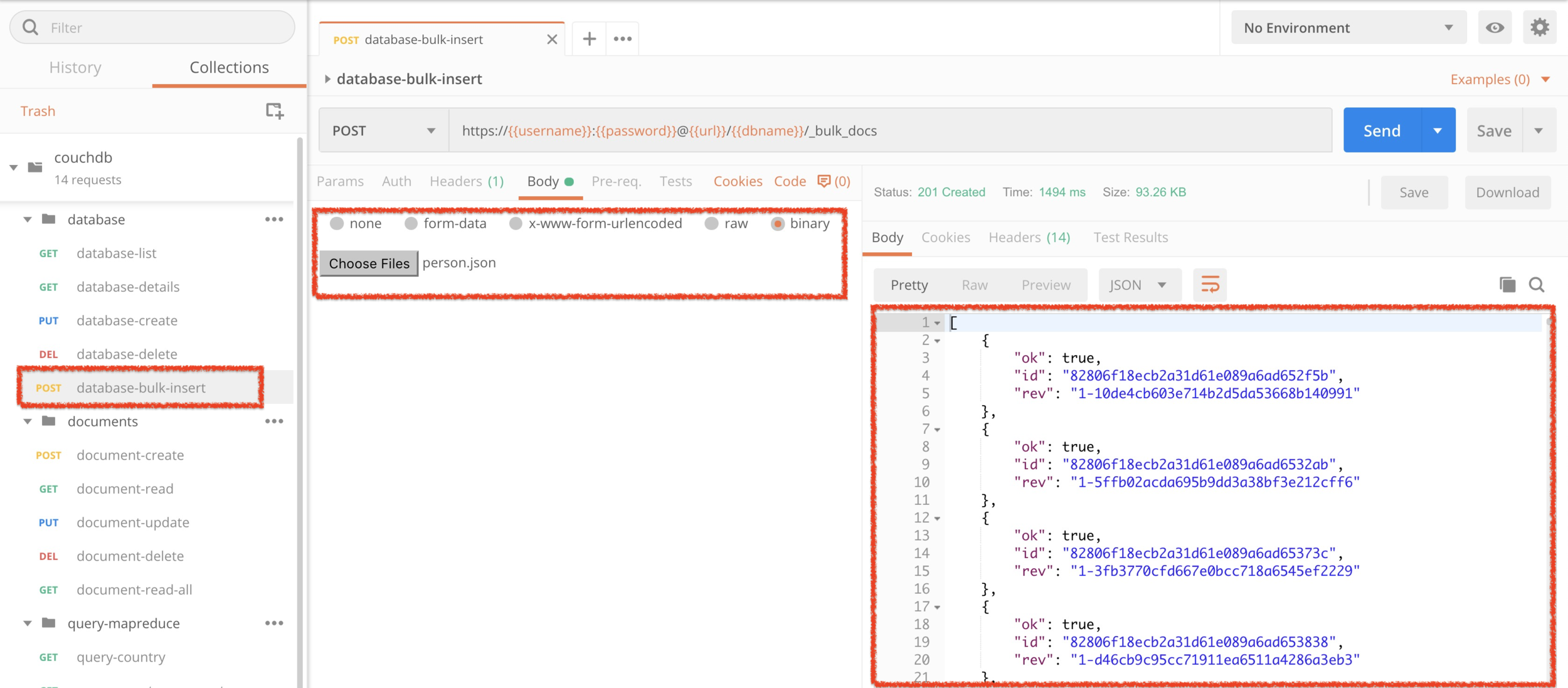Click the new collection icon
This screenshot has height=688, width=1568.
274,111
